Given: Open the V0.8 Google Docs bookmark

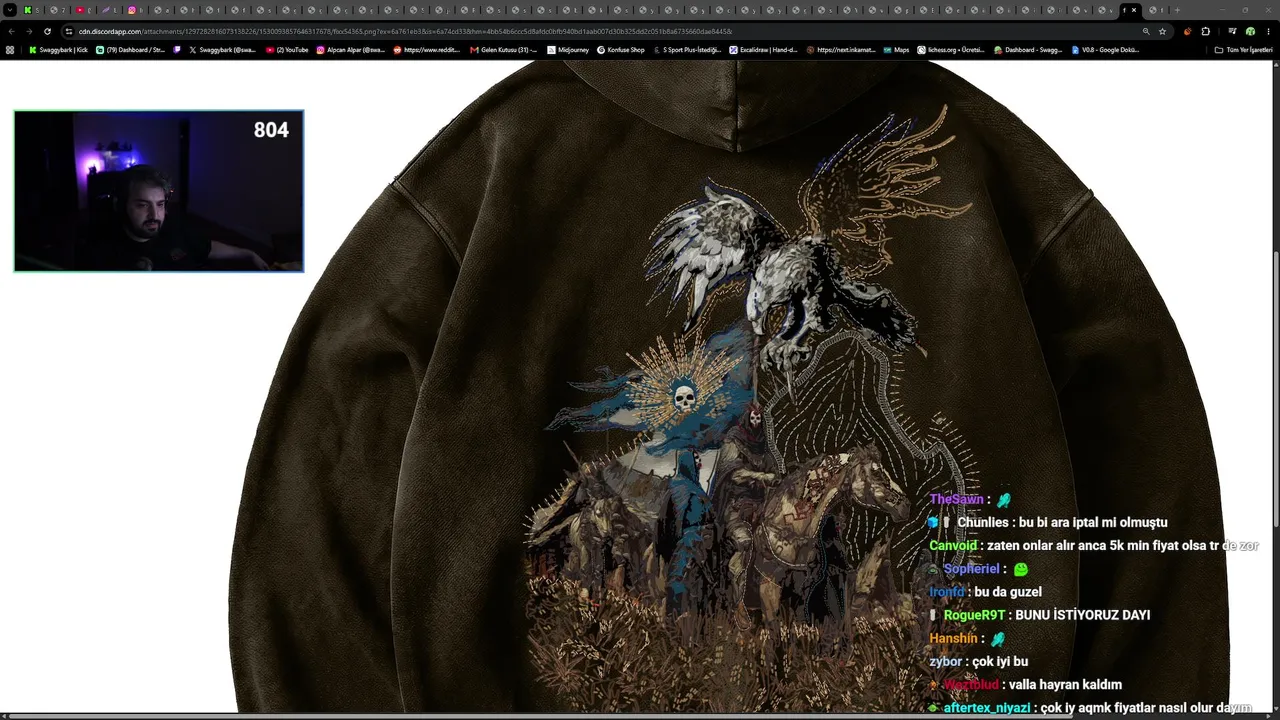Looking at the screenshot, I should pos(1105,49).
